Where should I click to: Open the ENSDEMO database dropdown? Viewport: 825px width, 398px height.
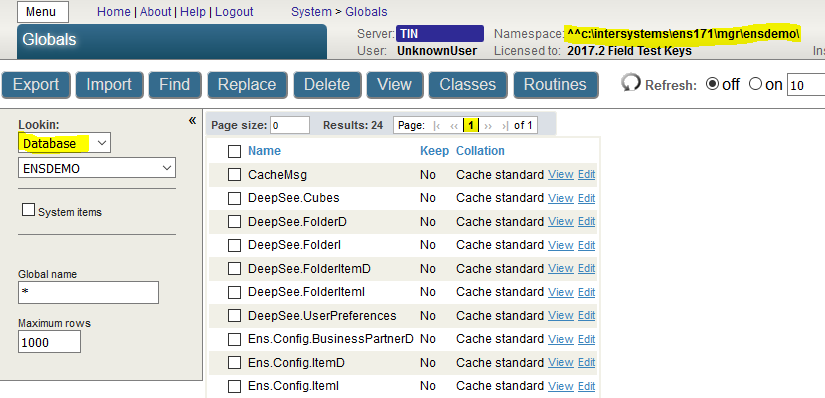[x=97, y=168]
